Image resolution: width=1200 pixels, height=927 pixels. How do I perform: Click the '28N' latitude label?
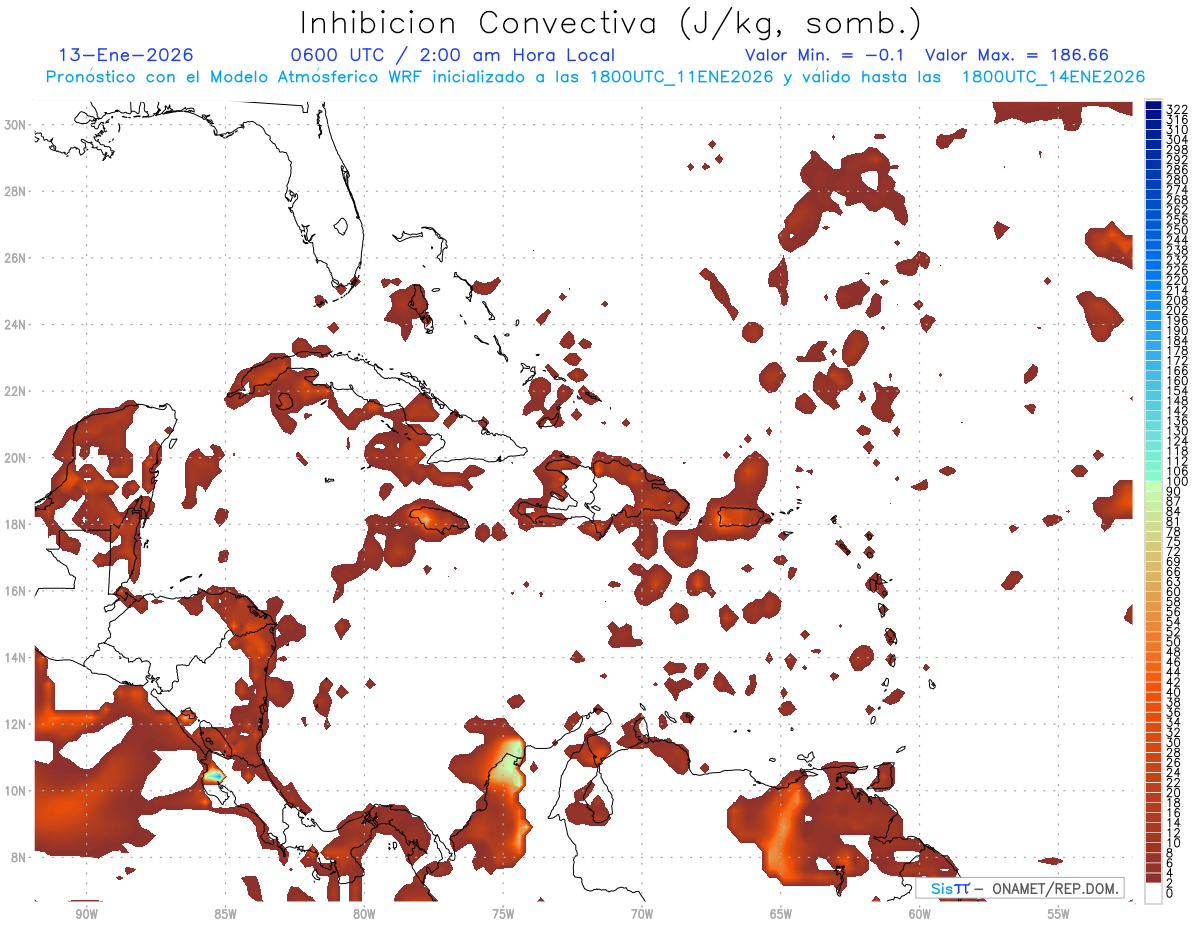16,191
